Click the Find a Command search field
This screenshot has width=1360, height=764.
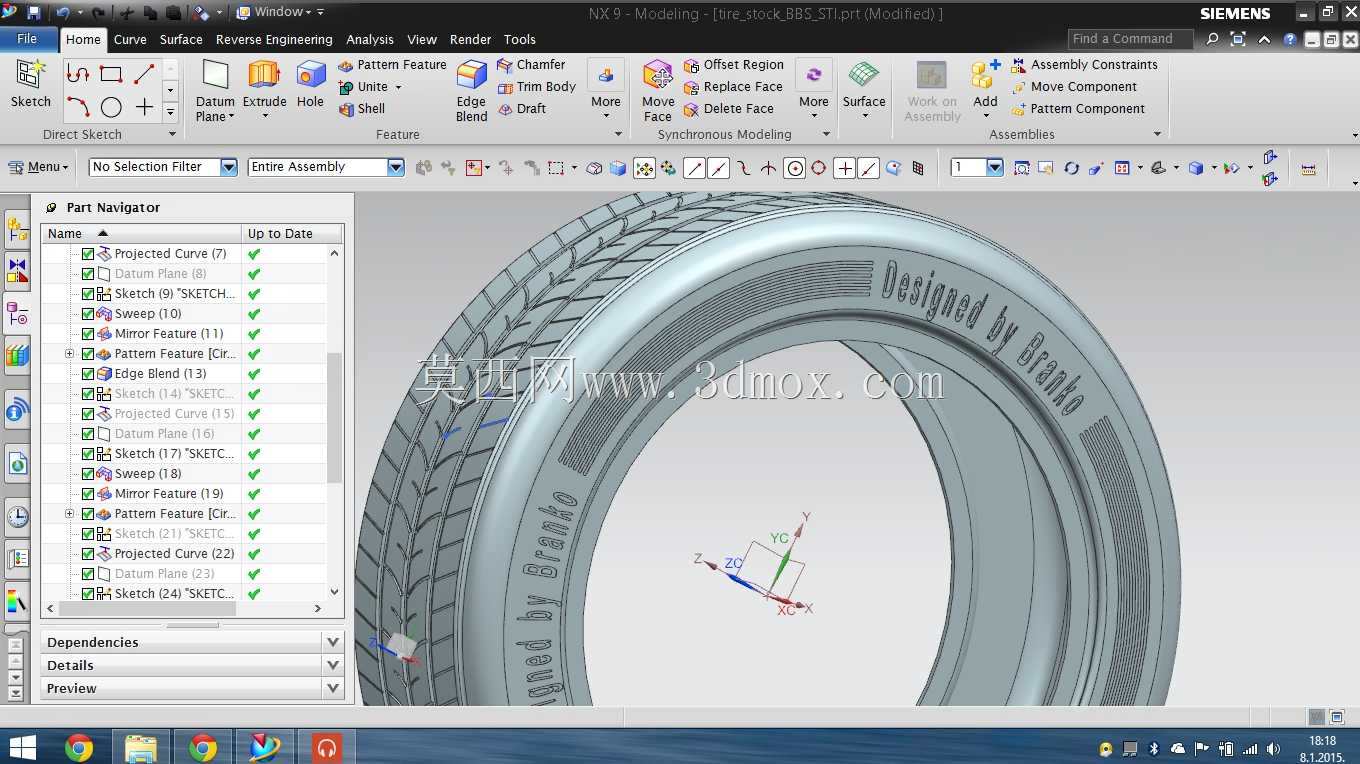pos(1130,39)
